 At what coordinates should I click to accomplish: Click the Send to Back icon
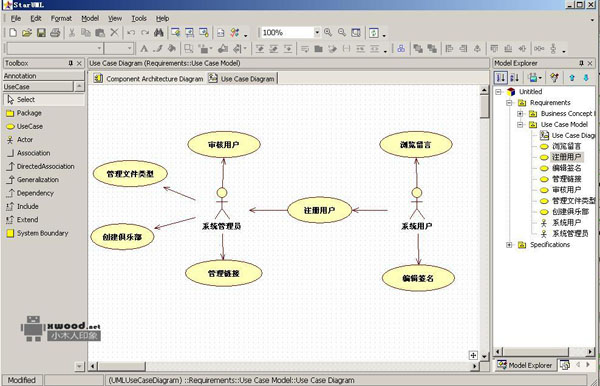[x=432, y=49]
